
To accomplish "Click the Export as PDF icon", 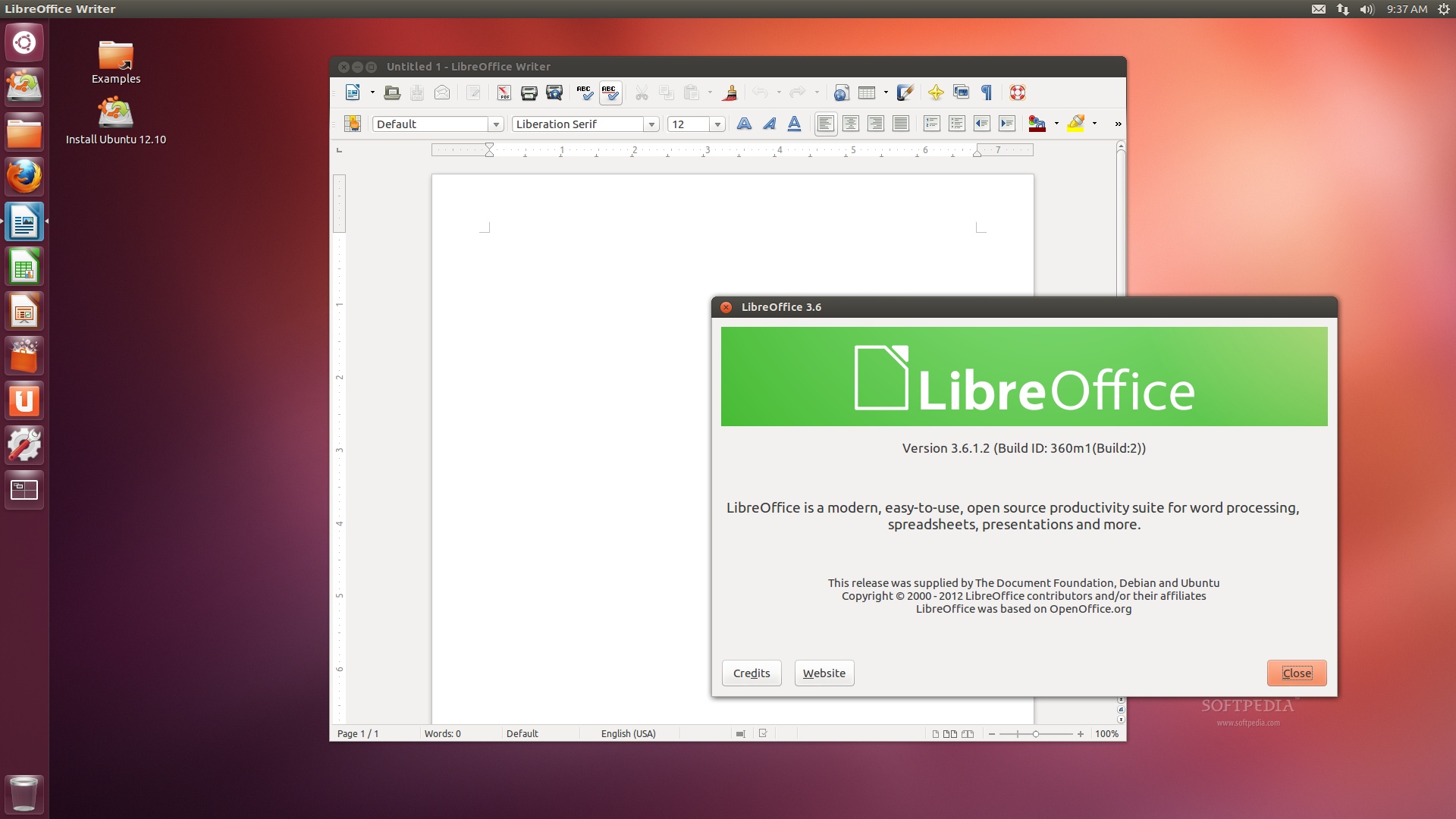I will click(504, 93).
